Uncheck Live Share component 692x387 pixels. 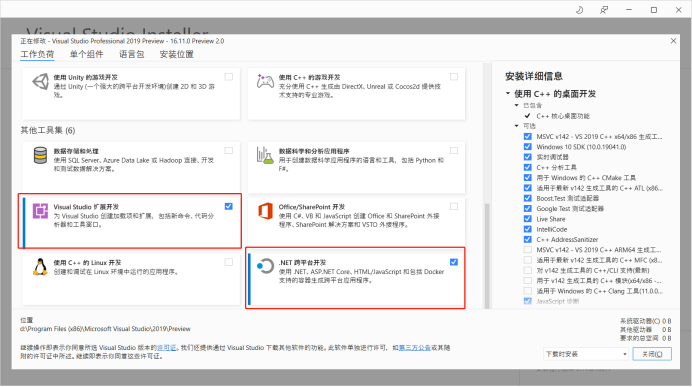[x=527, y=218]
